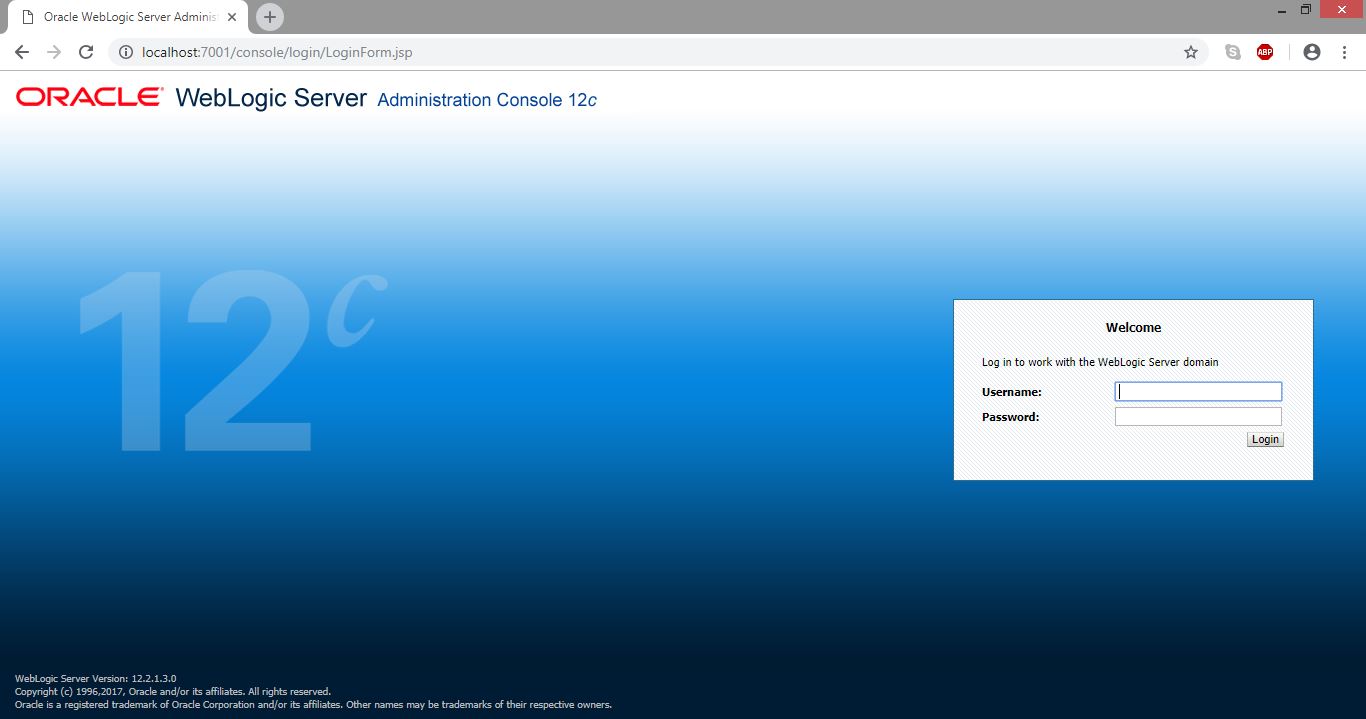Click the WebLogic Server header title

coord(270,98)
